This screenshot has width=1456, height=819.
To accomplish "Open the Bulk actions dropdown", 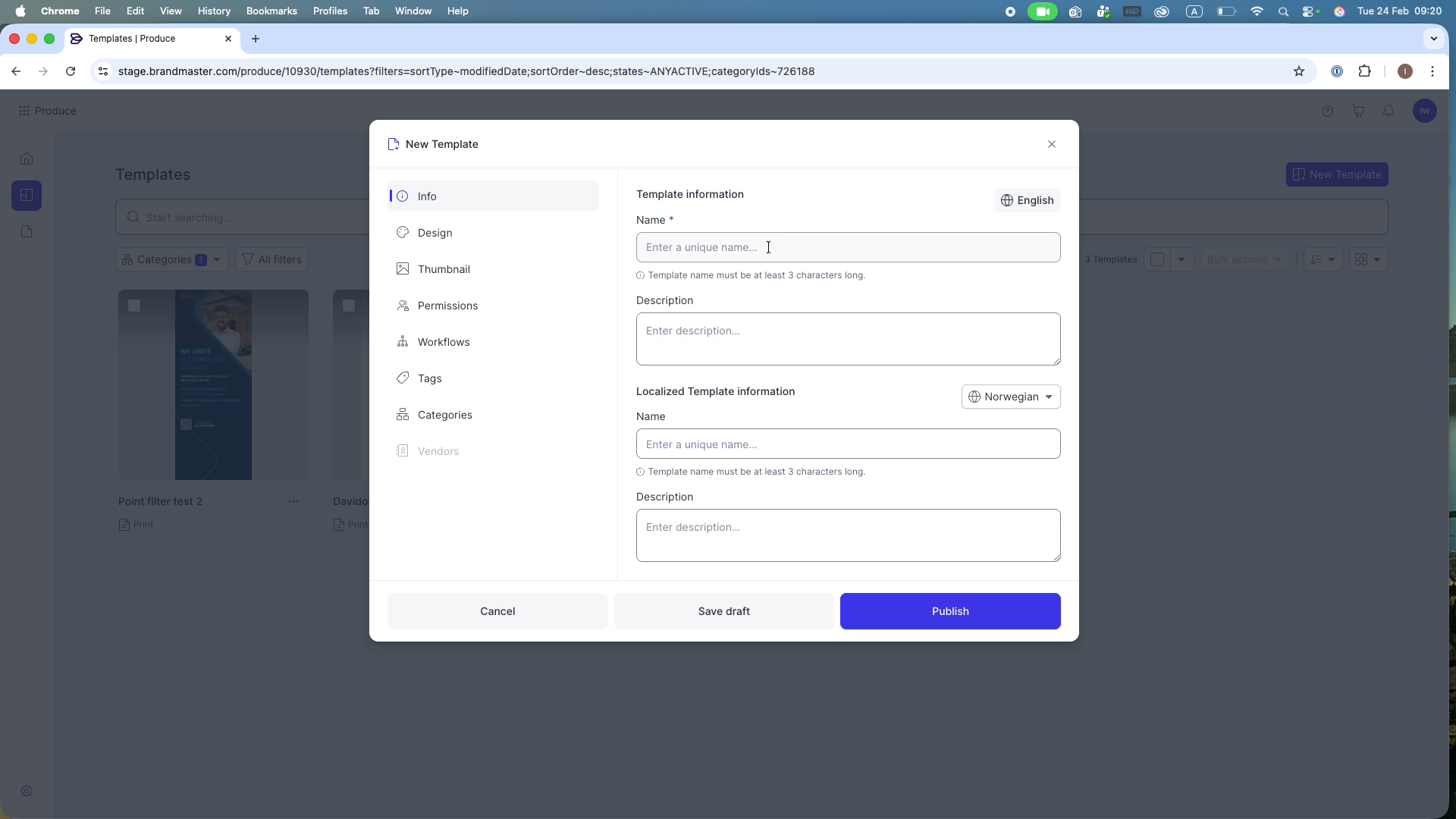I will click(x=1244, y=259).
